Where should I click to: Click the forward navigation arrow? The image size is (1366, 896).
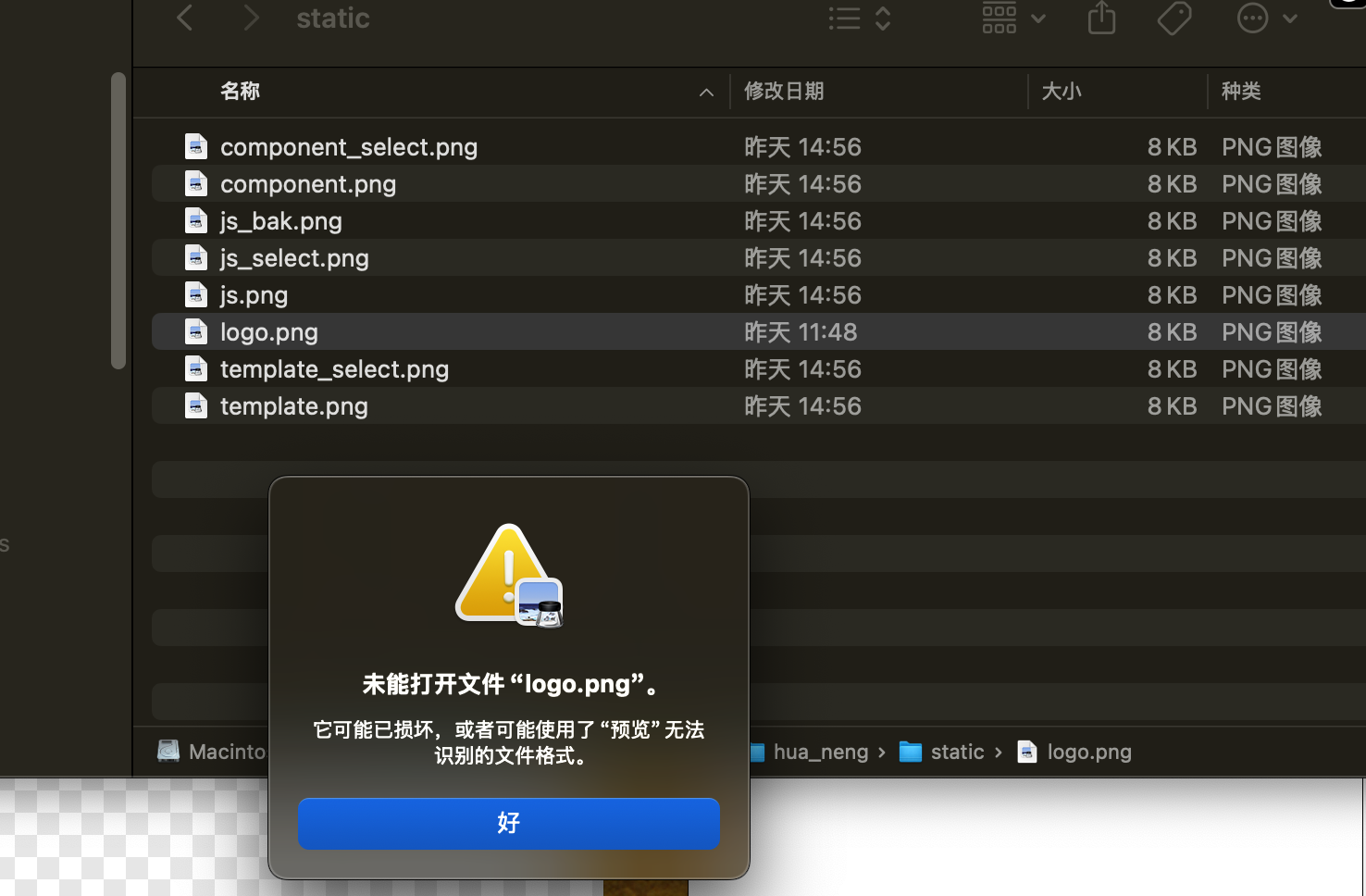(x=250, y=18)
